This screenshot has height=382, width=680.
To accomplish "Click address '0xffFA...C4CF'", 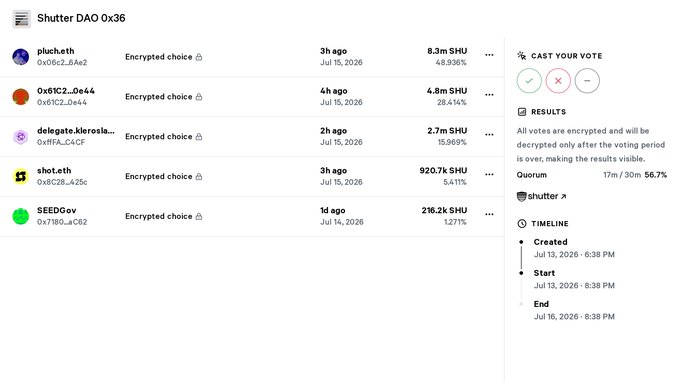I will coord(61,143).
